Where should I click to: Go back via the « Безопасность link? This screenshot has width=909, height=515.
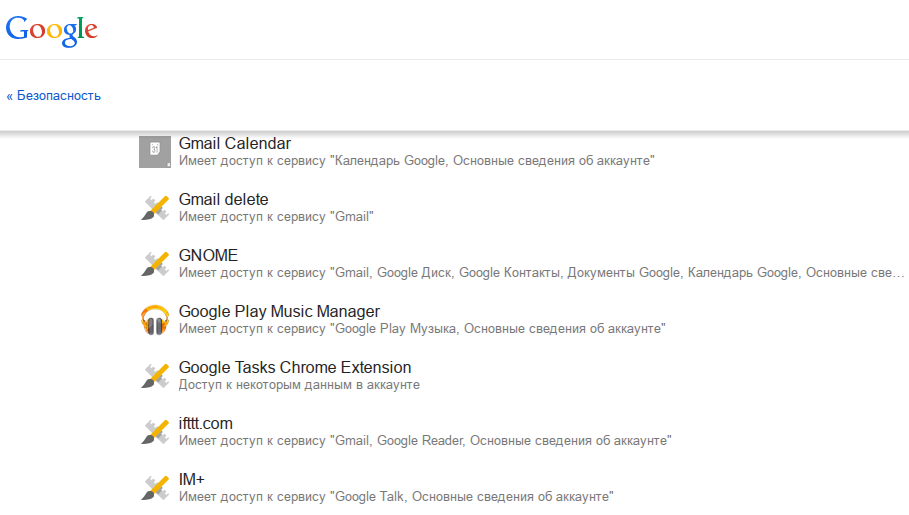click(x=54, y=96)
